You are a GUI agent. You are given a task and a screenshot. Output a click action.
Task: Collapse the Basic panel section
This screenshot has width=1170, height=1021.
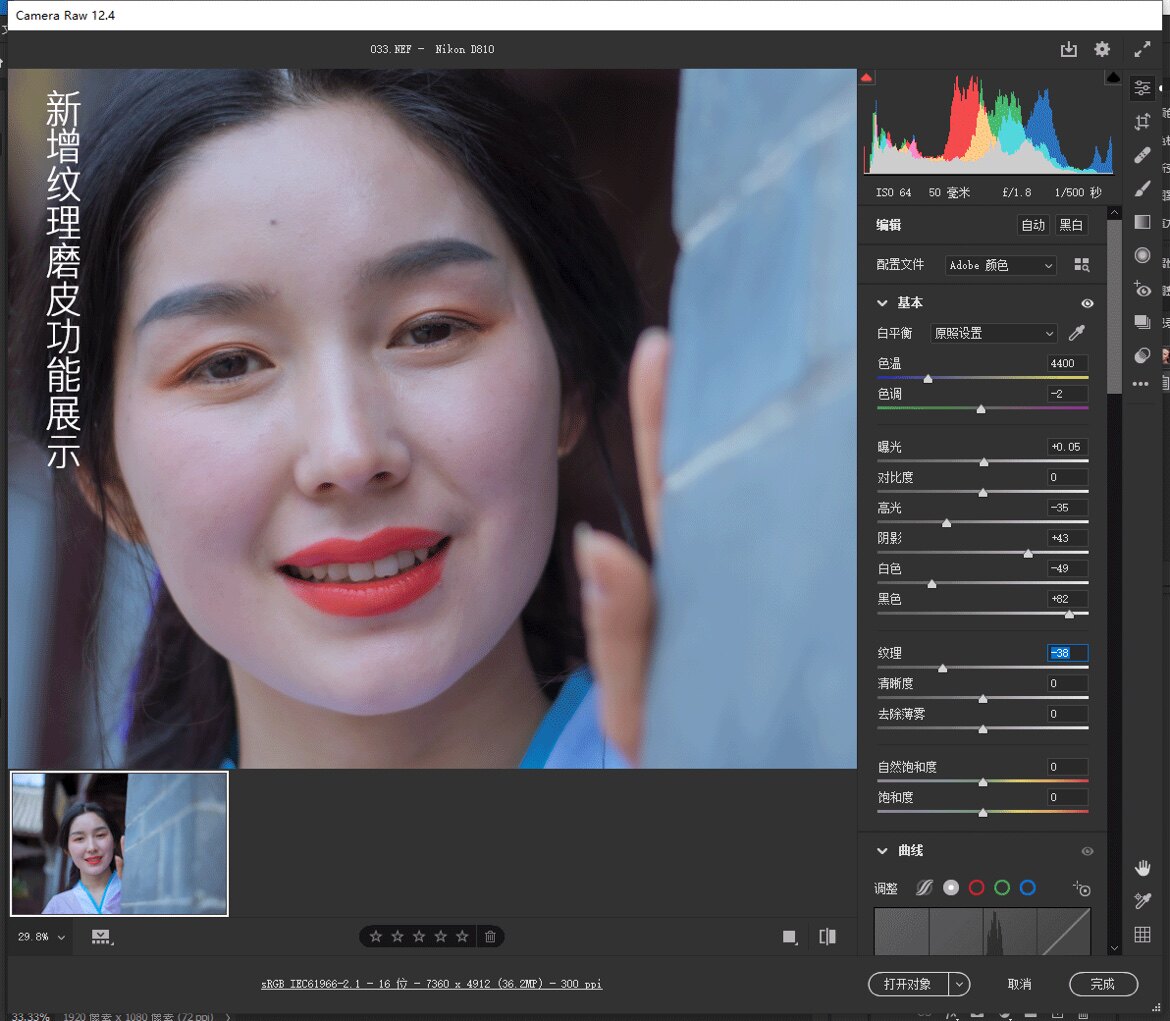(x=882, y=302)
